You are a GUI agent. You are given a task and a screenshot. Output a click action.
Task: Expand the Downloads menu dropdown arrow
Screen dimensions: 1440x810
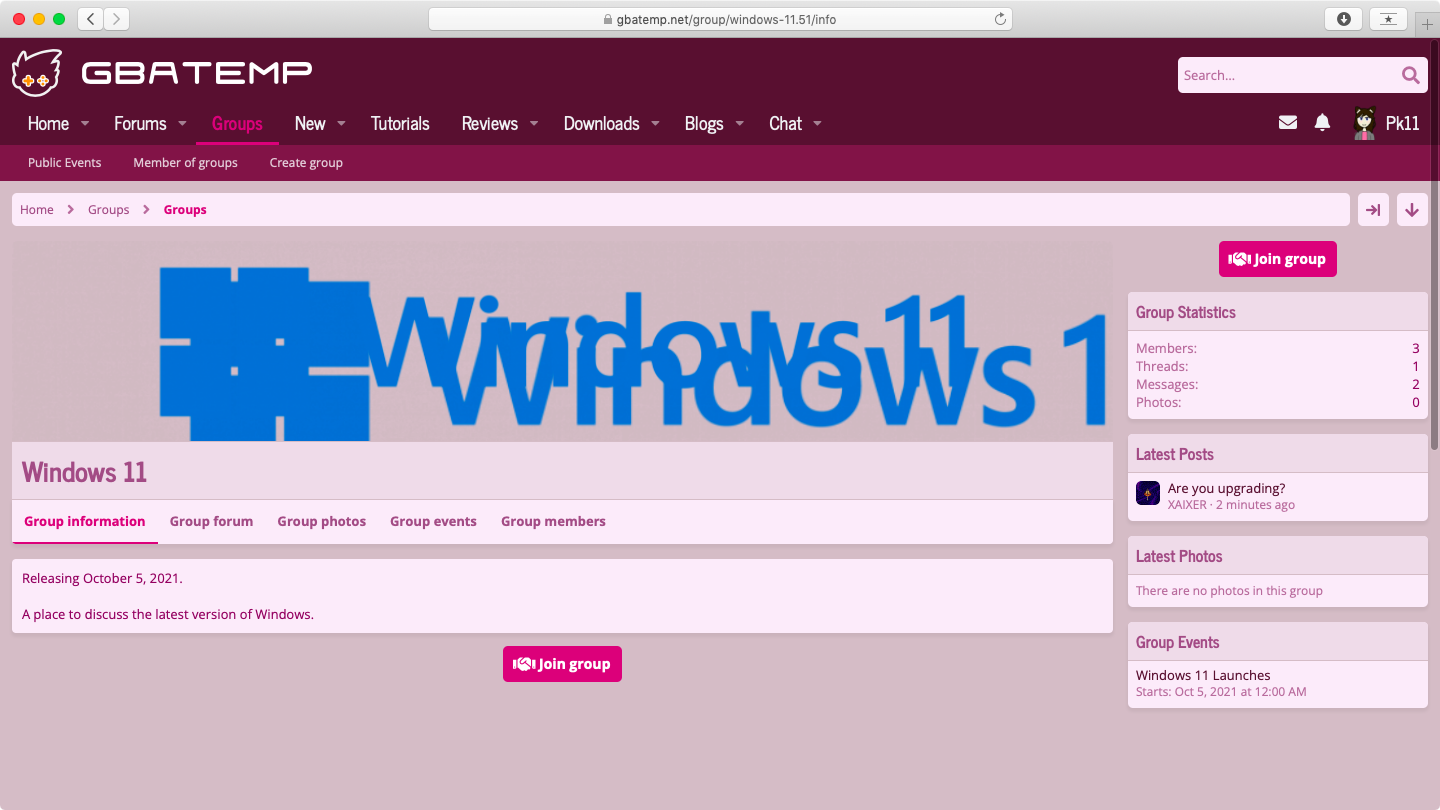(x=655, y=124)
